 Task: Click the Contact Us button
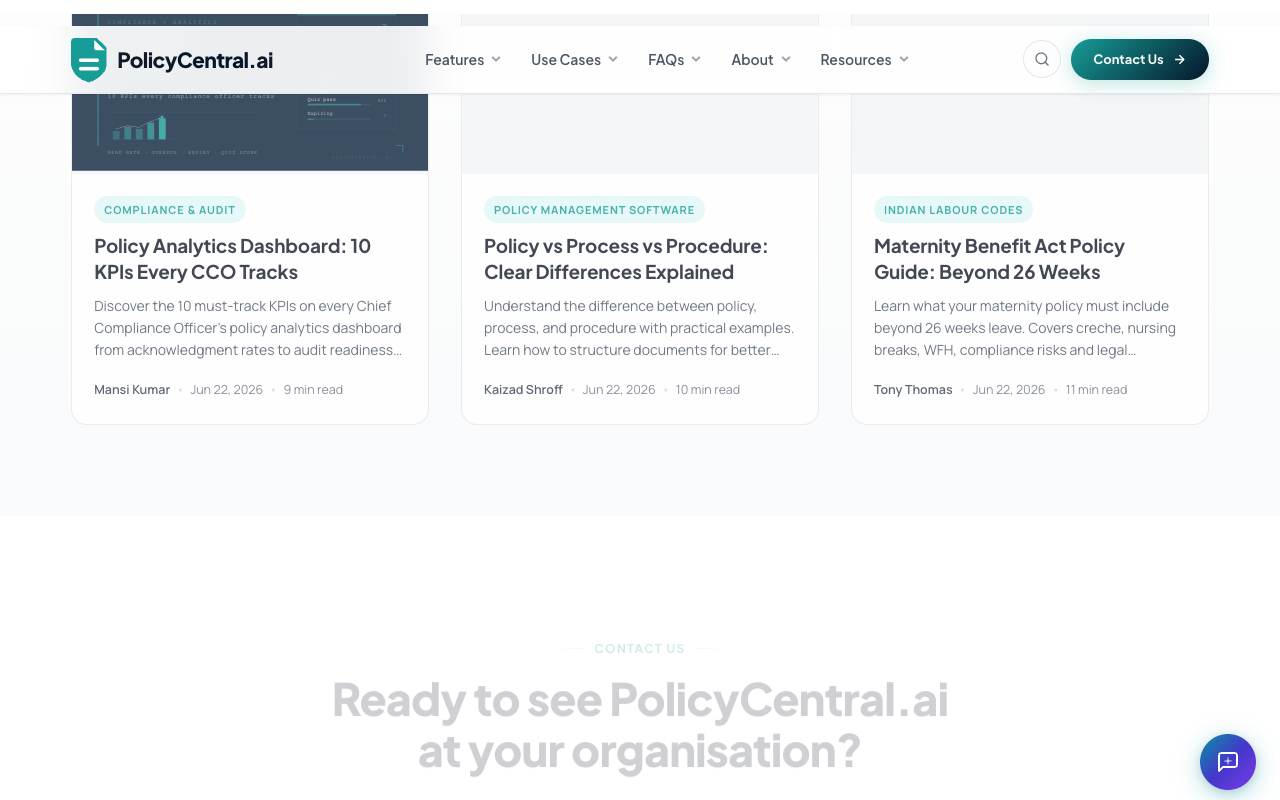click(x=1140, y=59)
